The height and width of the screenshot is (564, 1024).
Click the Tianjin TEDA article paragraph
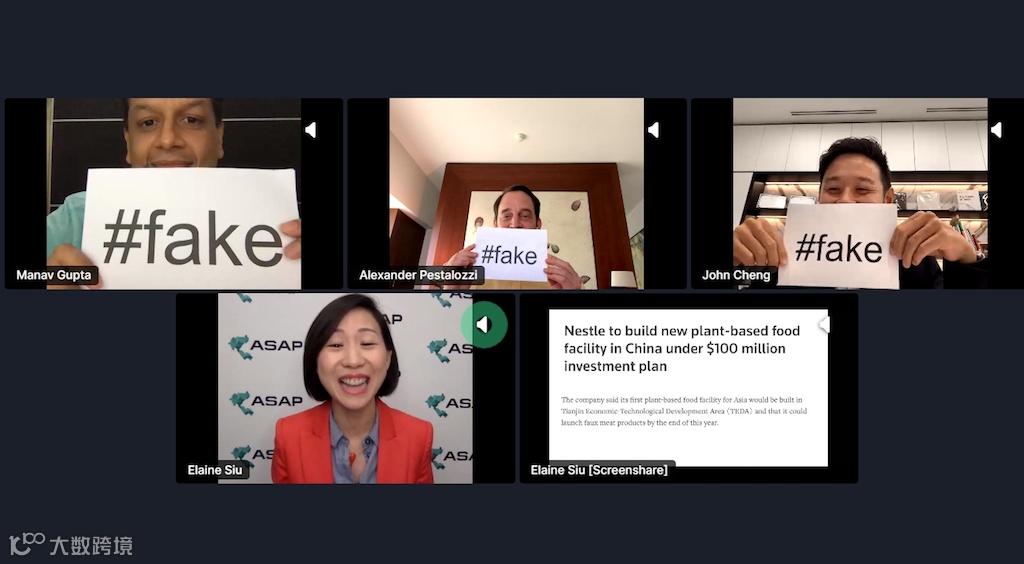(684, 411)
